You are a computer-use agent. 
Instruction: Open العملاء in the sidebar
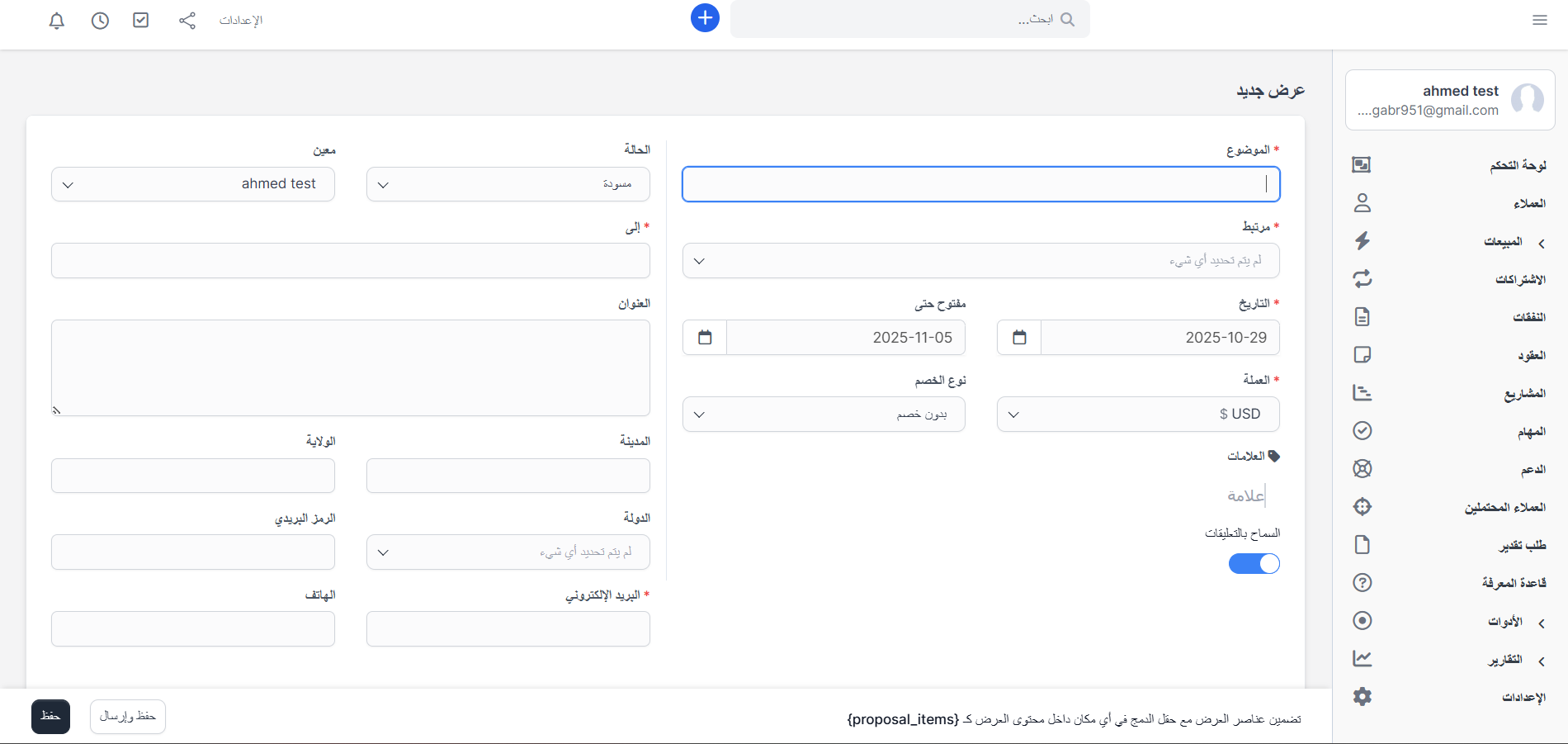[x=1528, y=204]
